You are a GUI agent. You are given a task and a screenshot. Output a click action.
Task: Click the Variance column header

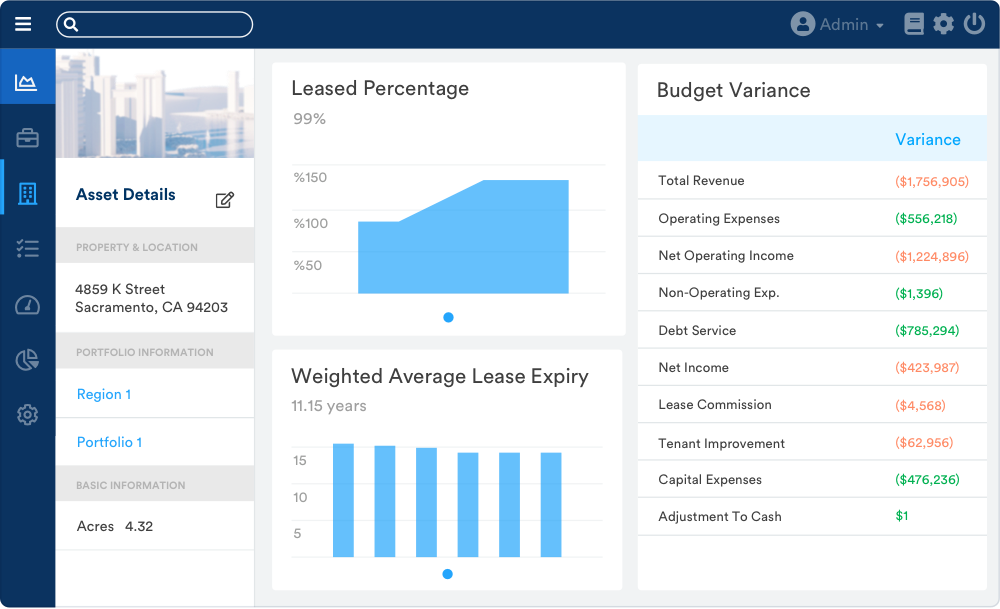tap(928, 139)
